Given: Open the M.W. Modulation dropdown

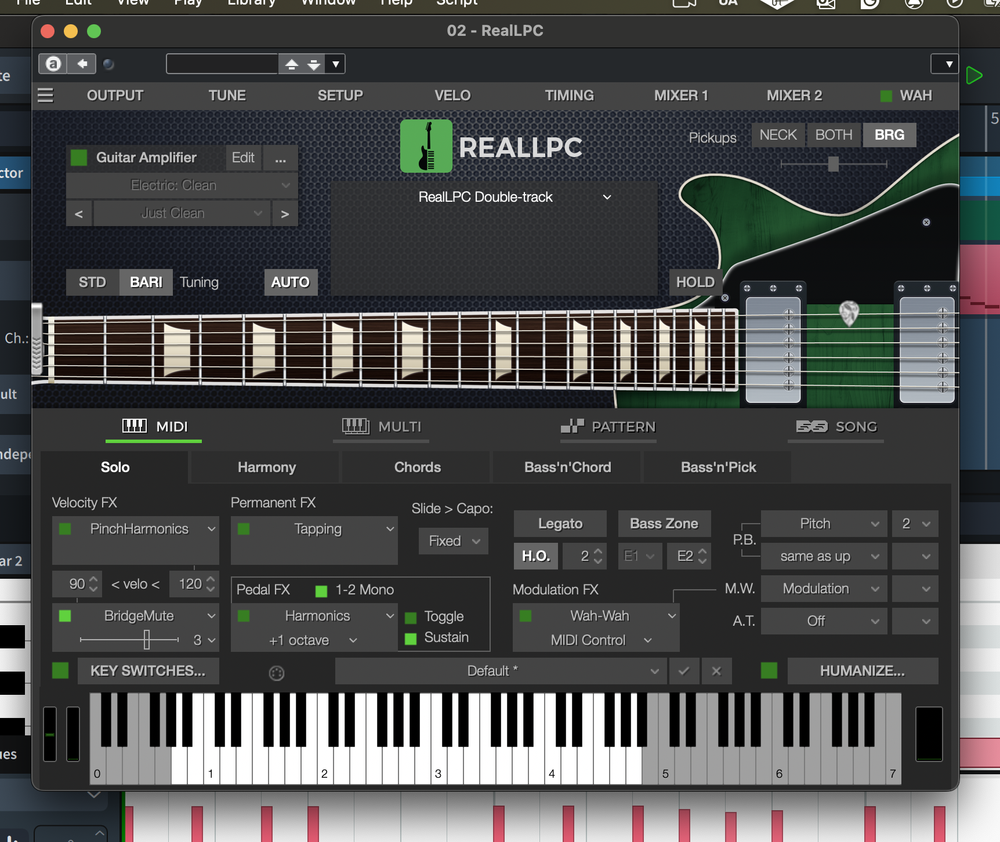Looking at the screenshot, I should pos(823,589).
